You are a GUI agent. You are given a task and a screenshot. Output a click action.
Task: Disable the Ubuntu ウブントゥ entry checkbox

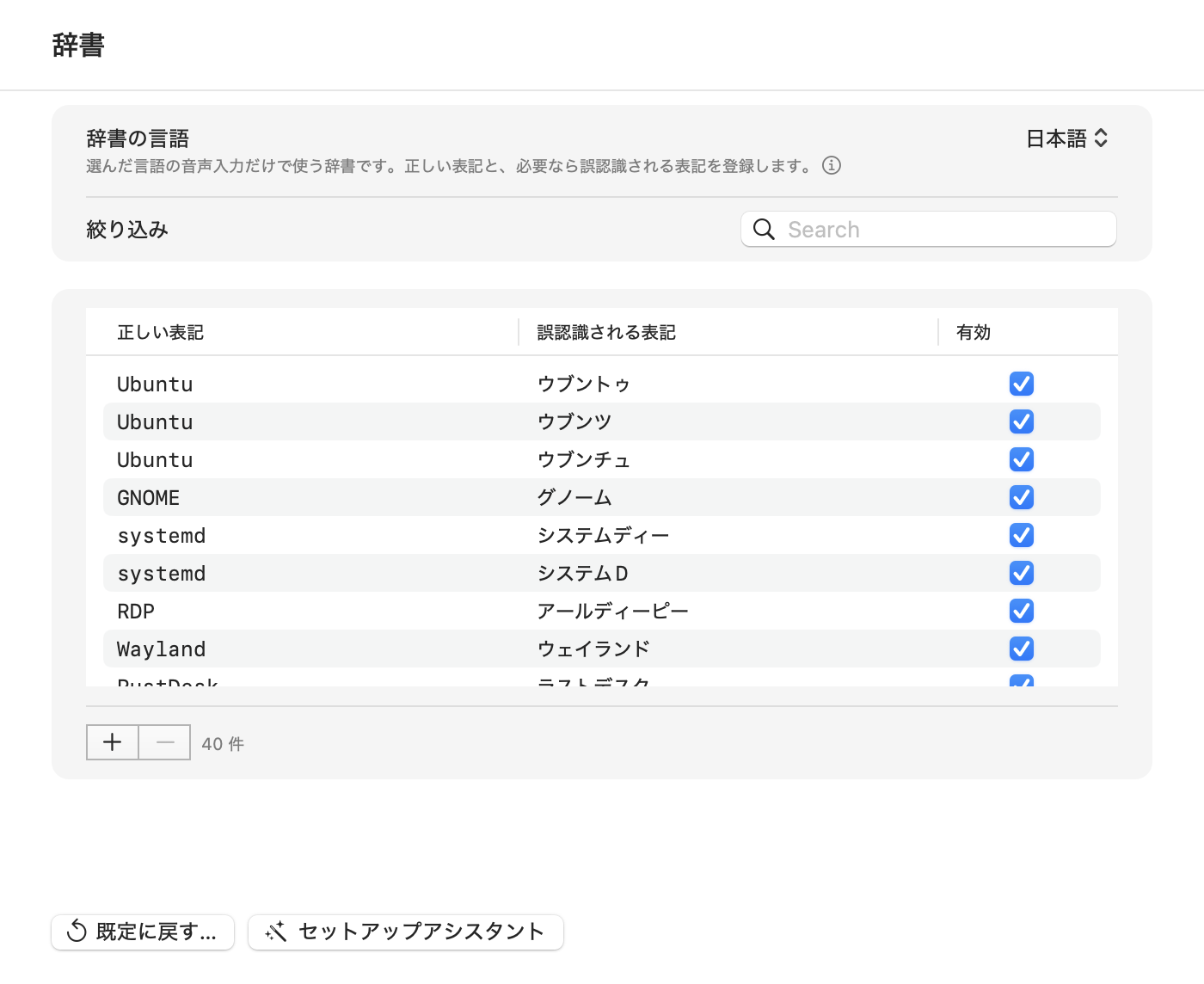click(x=1022, y=384)
